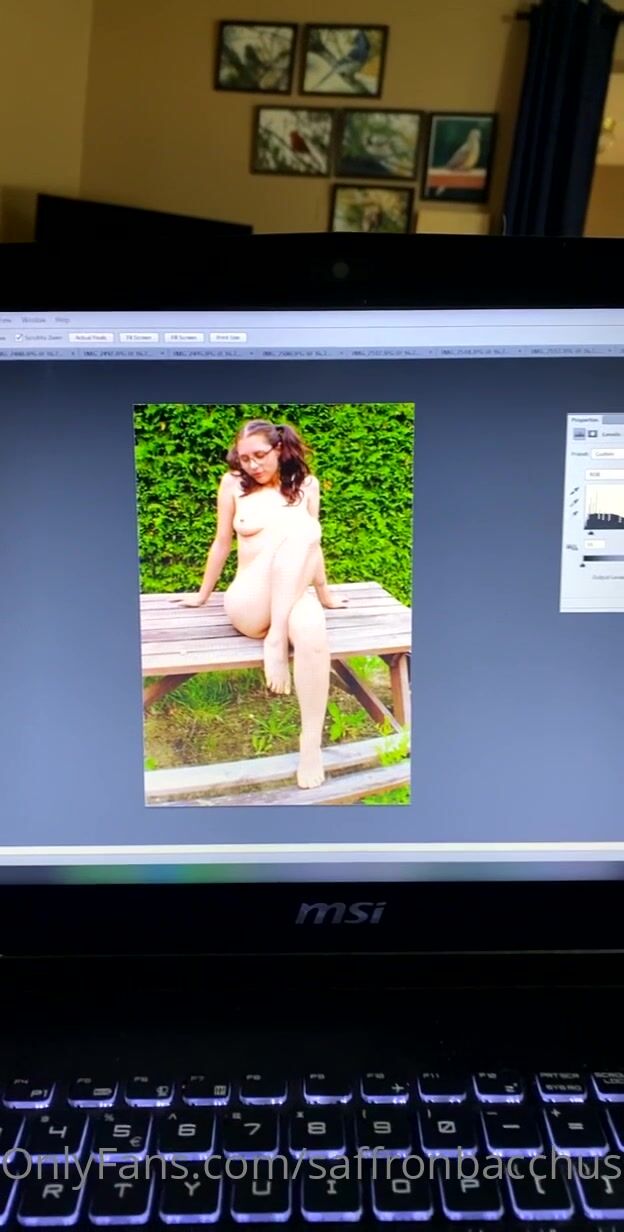
Task: Close the IMG_2488.JPG document tab
Action: point(72,353)
